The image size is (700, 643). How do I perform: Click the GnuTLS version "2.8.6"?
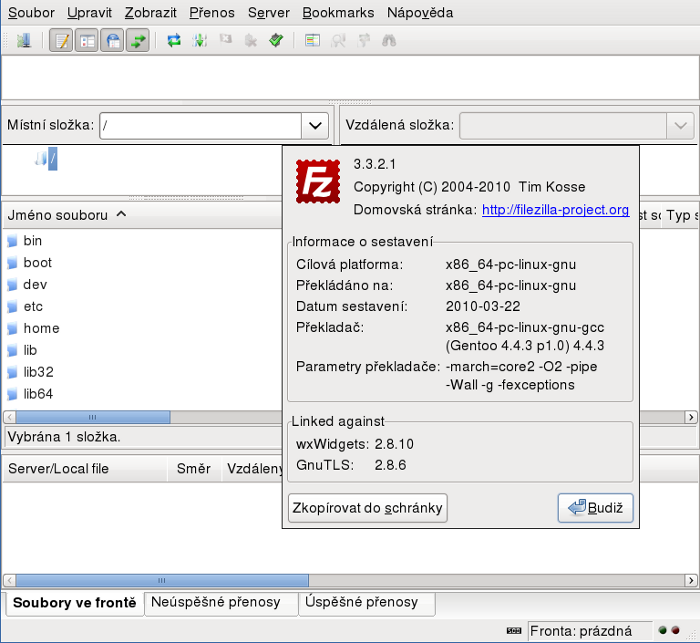click(391, 465)
